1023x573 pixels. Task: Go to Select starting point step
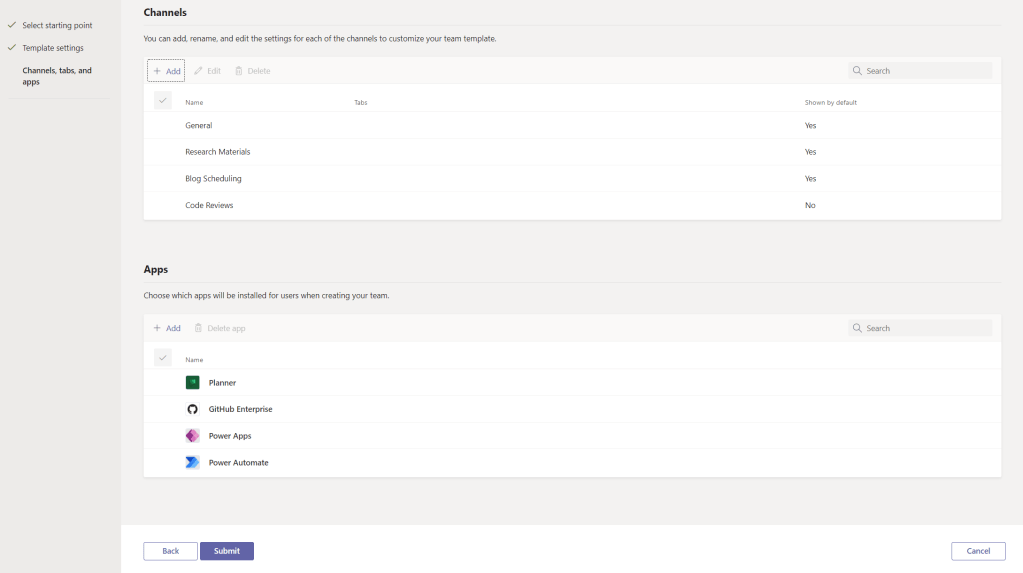57,25
